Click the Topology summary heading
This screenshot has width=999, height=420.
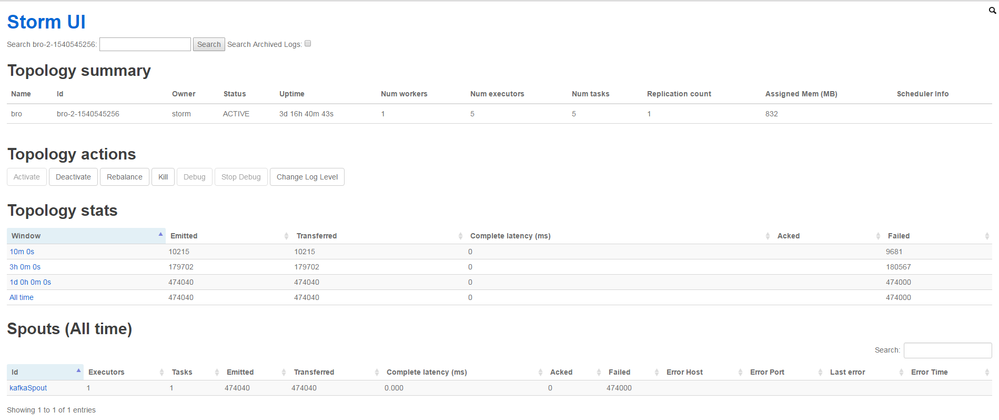[x=79, y=71]
